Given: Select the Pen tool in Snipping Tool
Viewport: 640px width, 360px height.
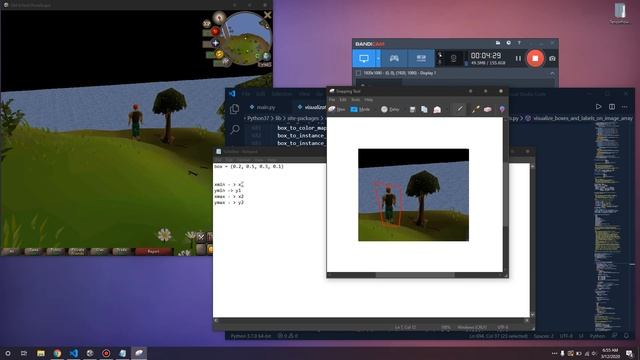Looking at the screenshot, I should [460, 109].
